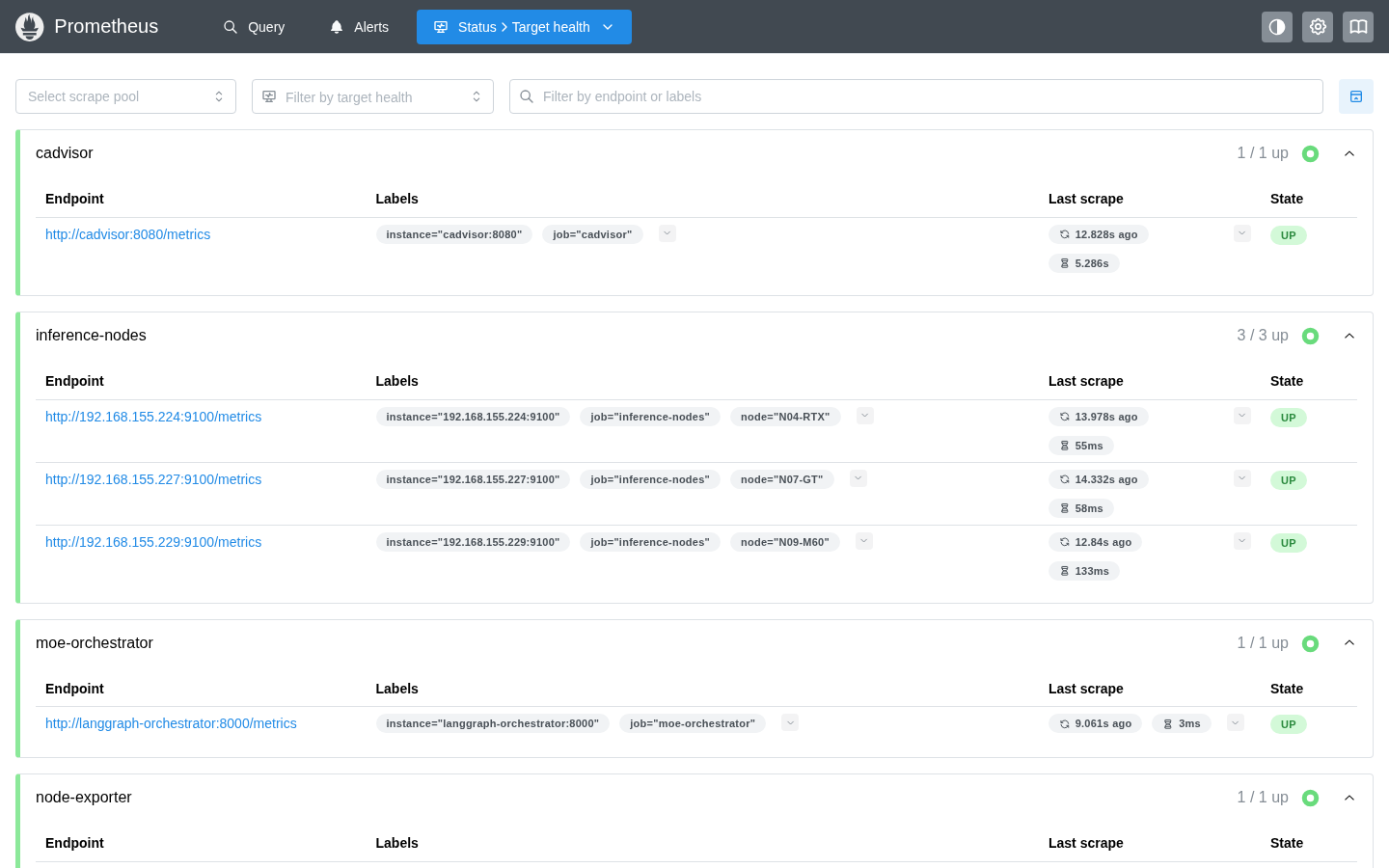Click the cadvisor pool green health indicator

point(1310,153)
